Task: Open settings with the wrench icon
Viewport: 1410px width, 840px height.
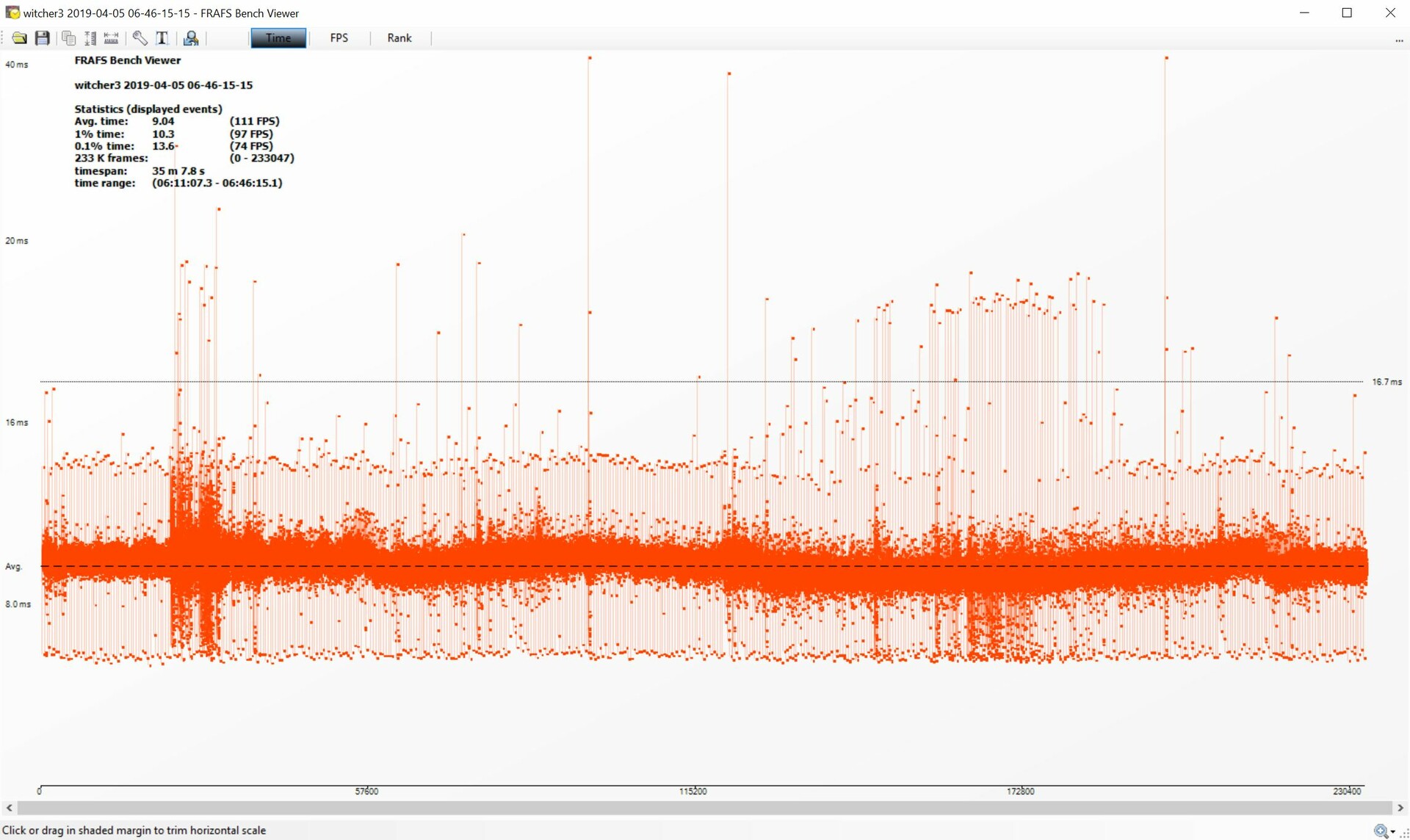Action: [140, 38]
